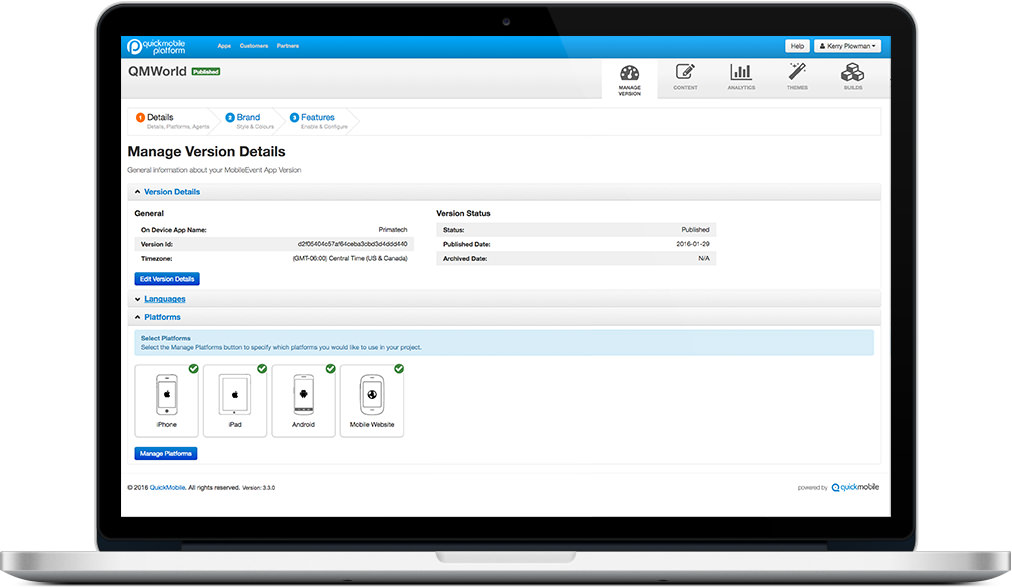1012x588 pixels.
Task: Click the Help button
Action: pos(797,46)
